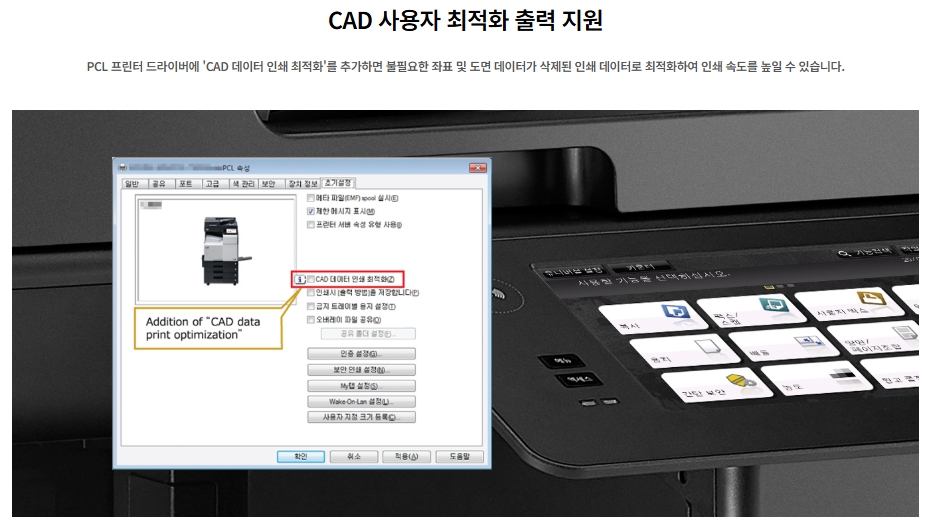Open the Wake-On-Lan 설정 button
Viewport: 928px width, 528px height.
click(361, 401)
